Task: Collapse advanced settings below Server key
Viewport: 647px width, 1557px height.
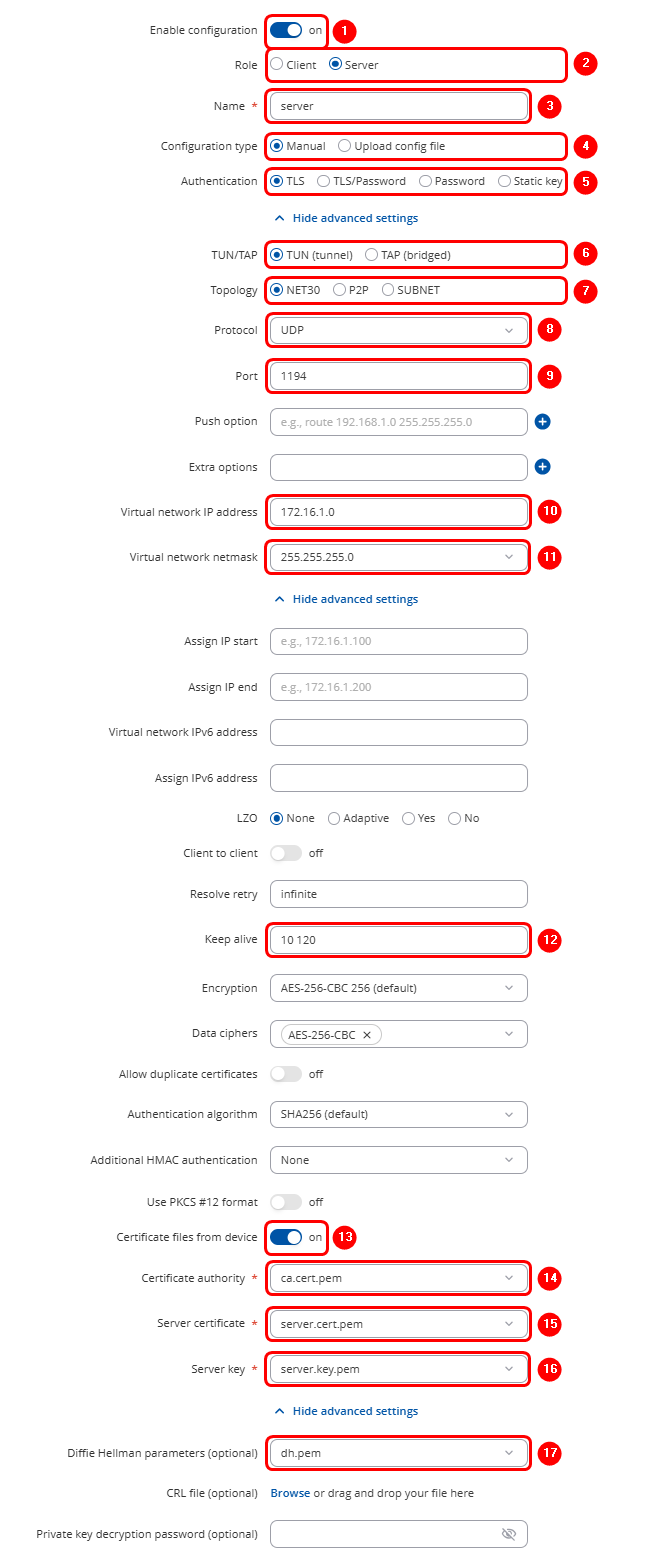Action: point(346,1411)
